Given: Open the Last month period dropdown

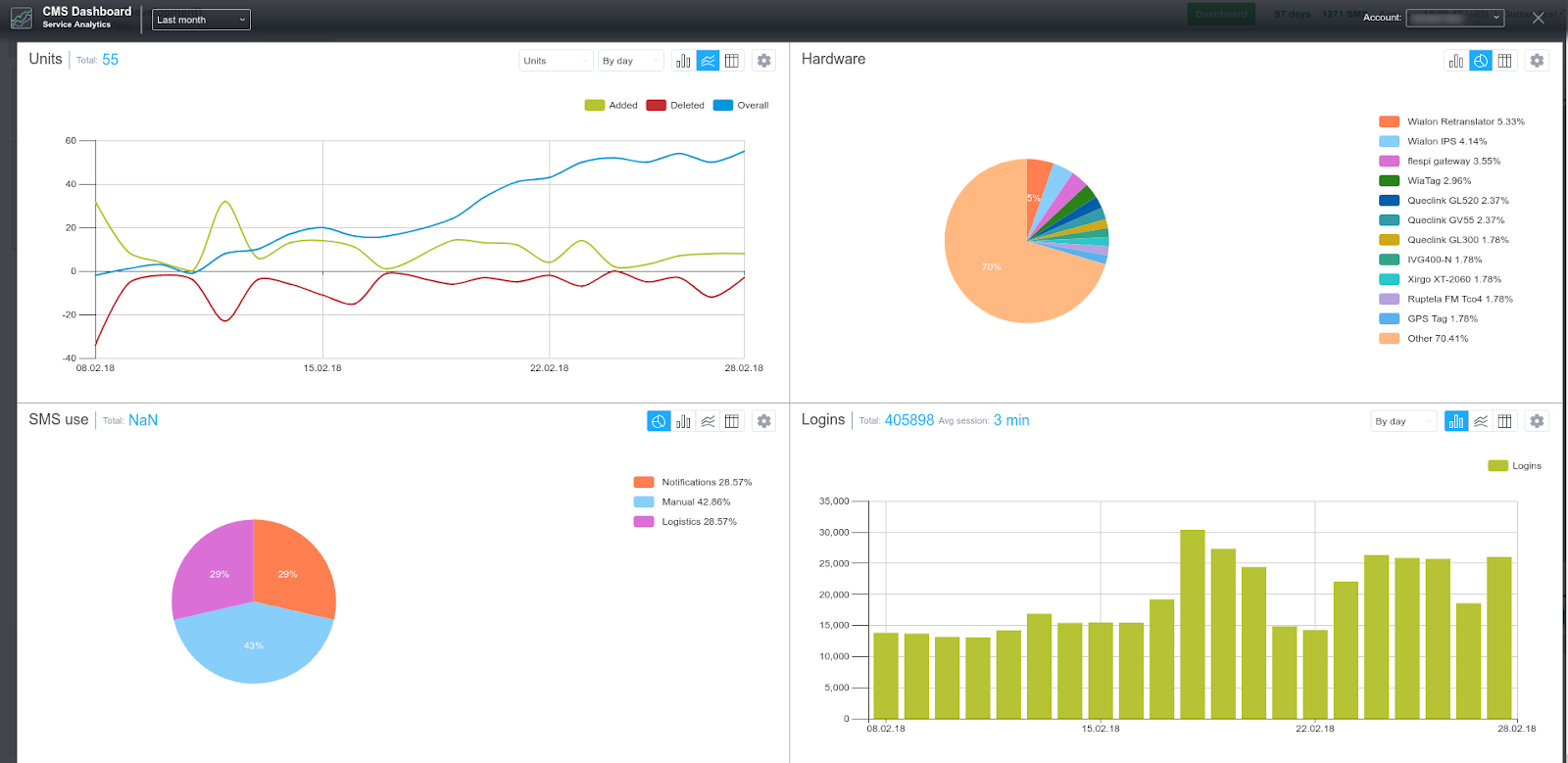Looking at the screenshot, I should (201, 20).
